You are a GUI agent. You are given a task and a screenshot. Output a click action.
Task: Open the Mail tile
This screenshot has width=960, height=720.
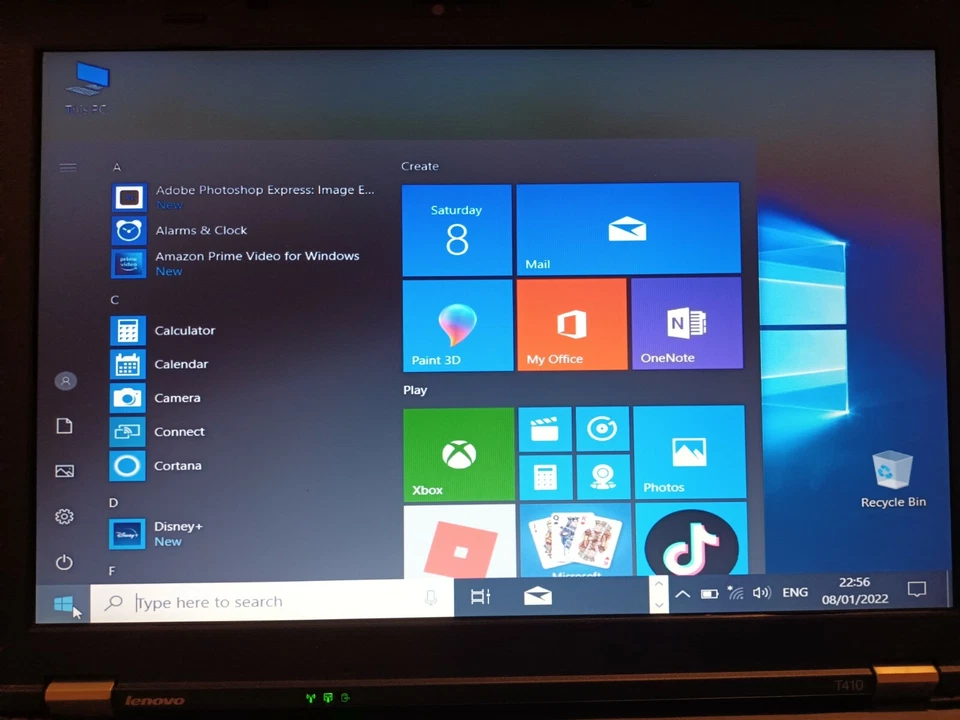627,229
